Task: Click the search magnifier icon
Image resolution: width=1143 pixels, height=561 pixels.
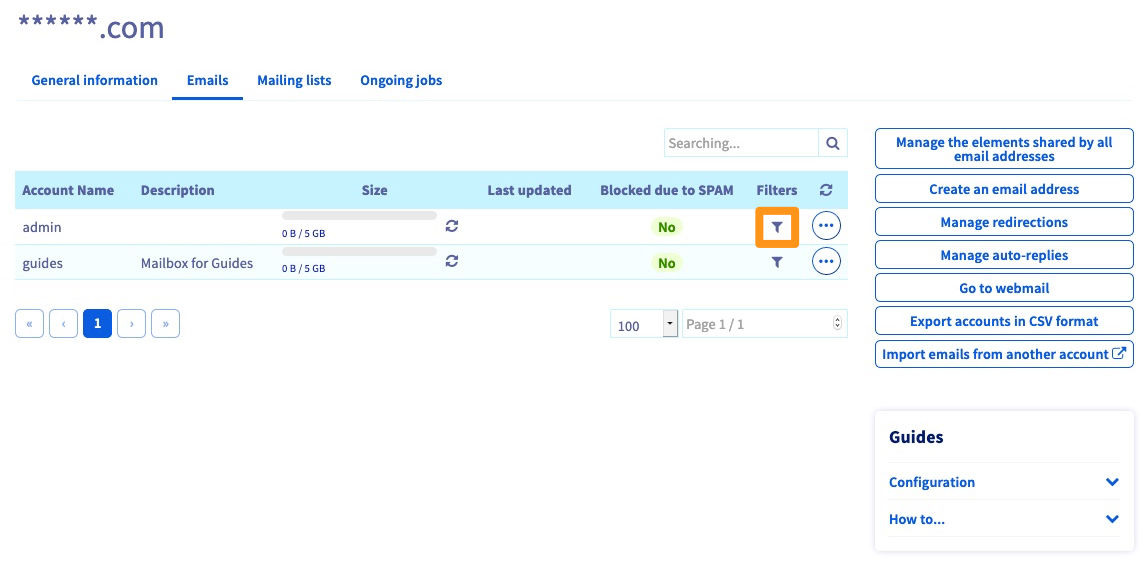Action: pos(832,143)
